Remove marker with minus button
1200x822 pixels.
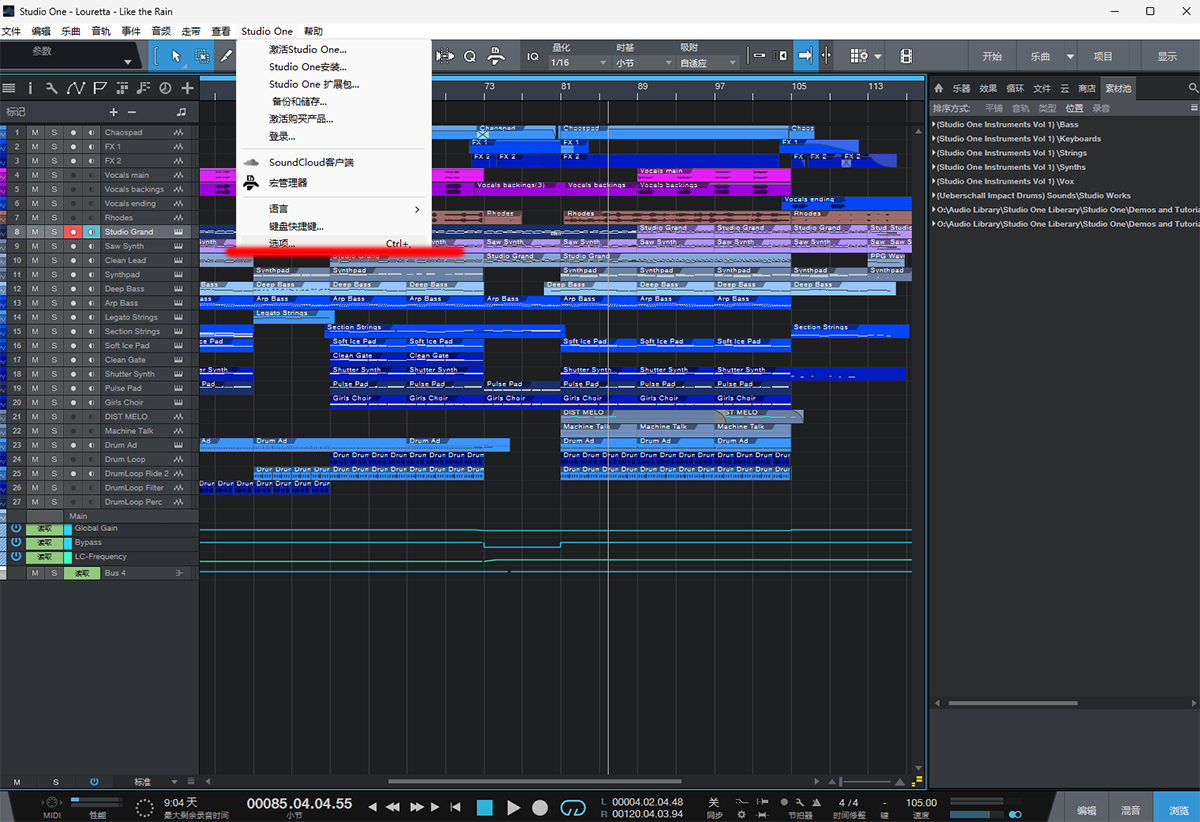point(132,112)
